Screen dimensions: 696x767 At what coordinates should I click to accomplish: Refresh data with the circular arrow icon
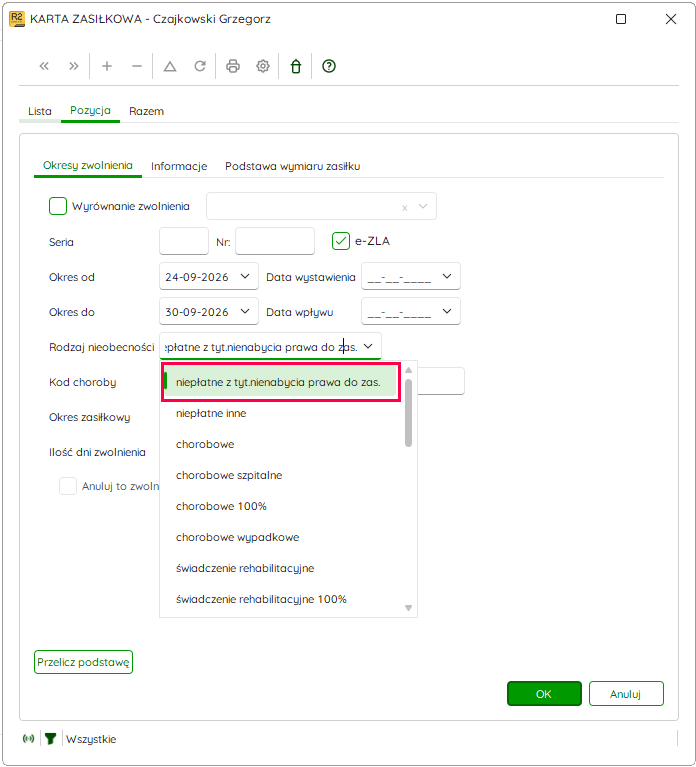pyautogui.click(x=200, y=66)
